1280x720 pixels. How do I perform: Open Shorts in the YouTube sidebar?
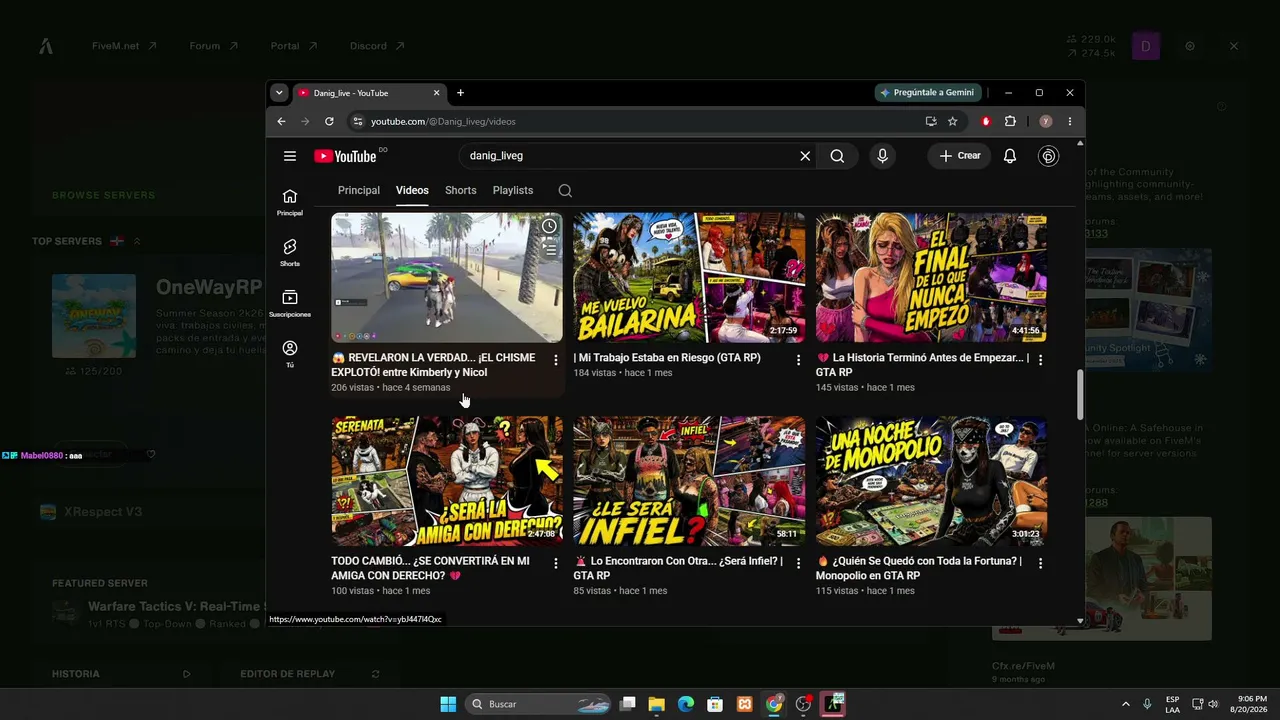290,252
